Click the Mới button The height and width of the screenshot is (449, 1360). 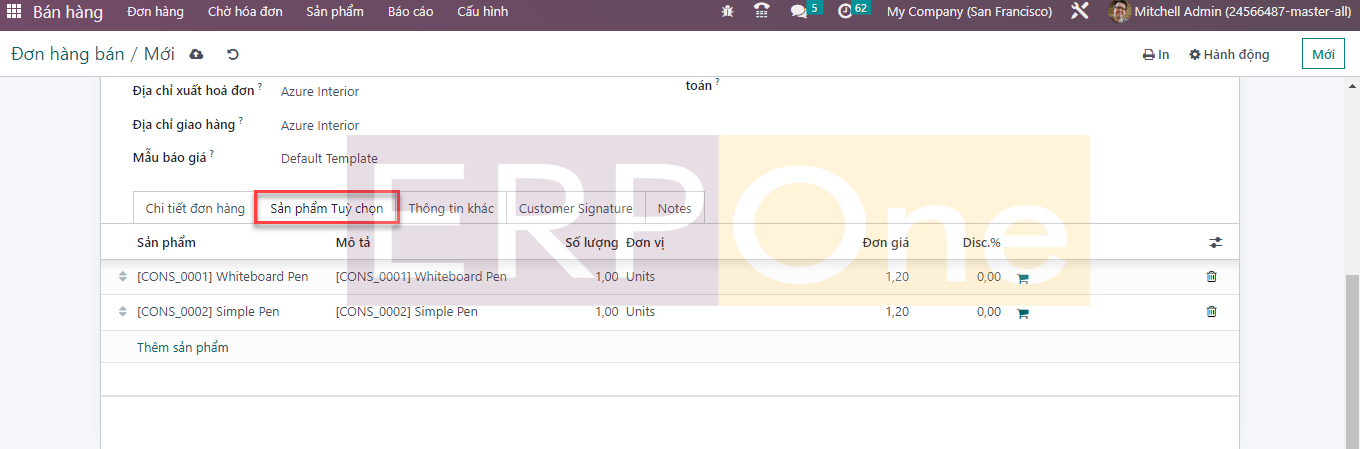[1323, 55]
